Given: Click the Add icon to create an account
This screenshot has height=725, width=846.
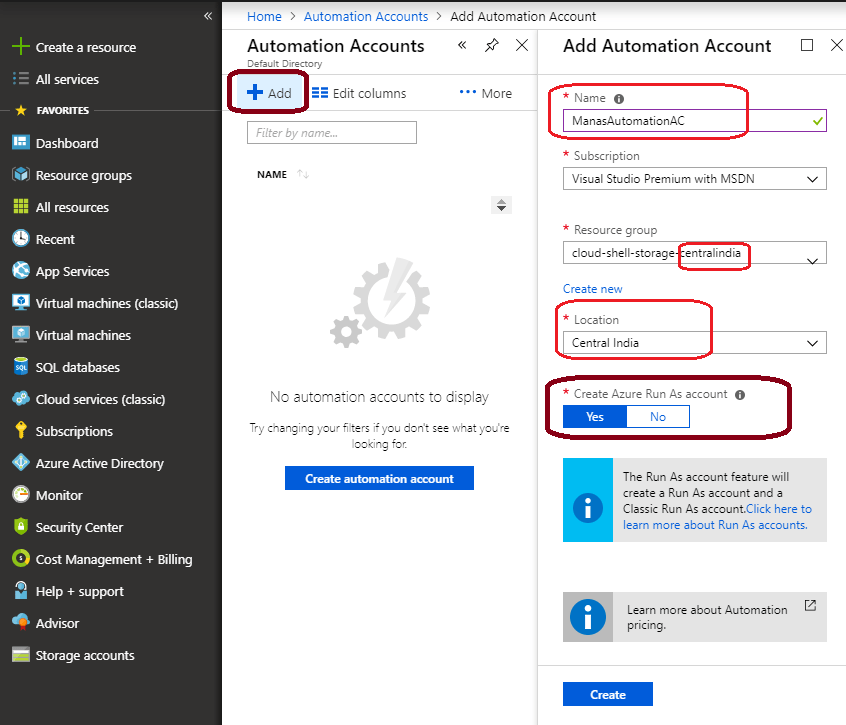Looking at the screenshot, I should [266, 92].
